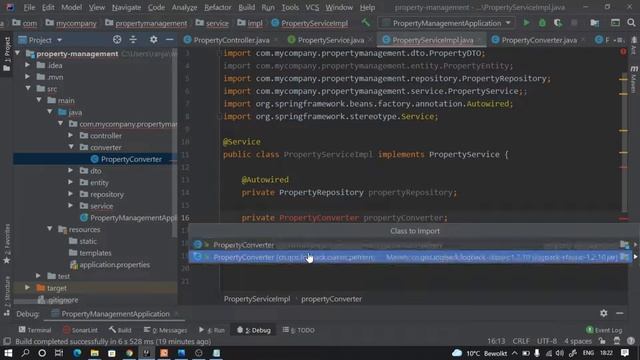Click UTF-8 encoding in status bar

click(547, 341)
